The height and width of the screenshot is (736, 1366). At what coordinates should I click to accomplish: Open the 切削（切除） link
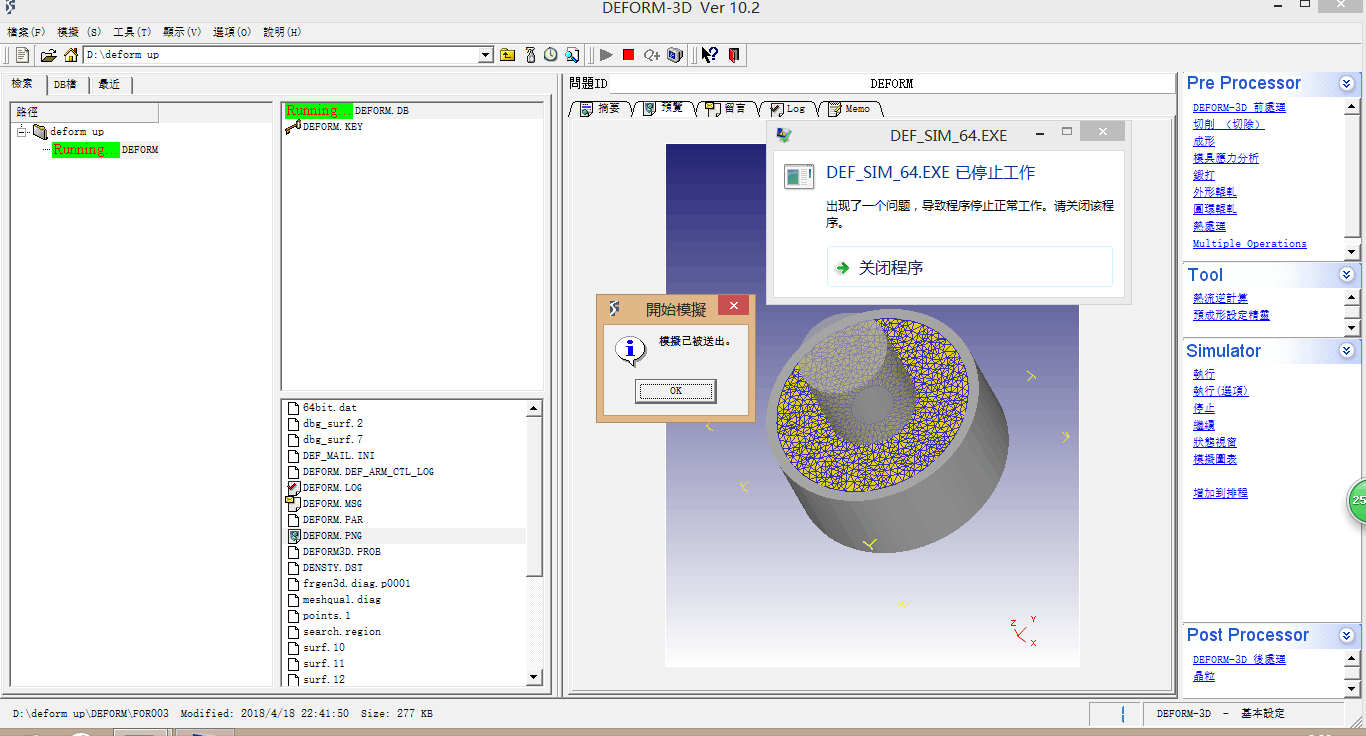(1228, 125)
